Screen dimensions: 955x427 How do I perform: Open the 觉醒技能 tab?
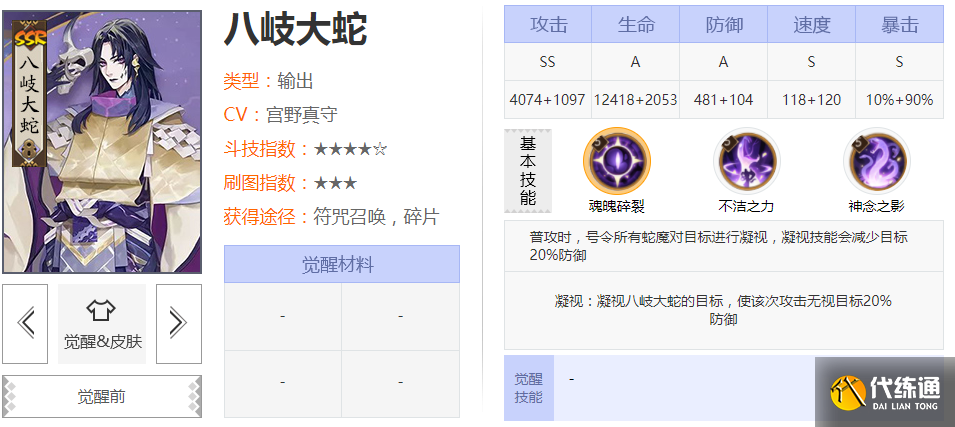pyautogui.click(x=528, y=388)
